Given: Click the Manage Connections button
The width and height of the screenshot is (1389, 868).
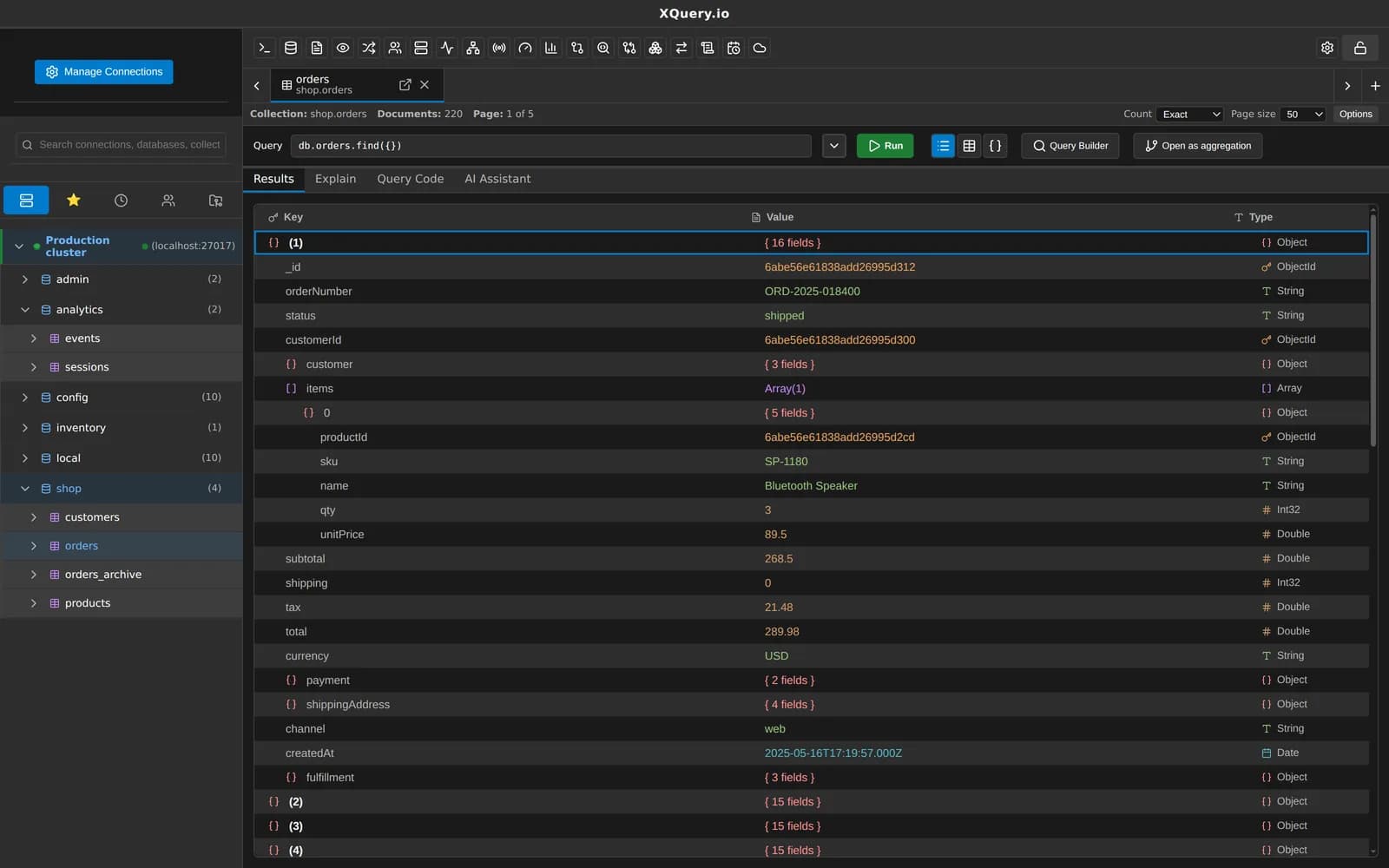Looking at the screenshot, I should coord(104,72).
